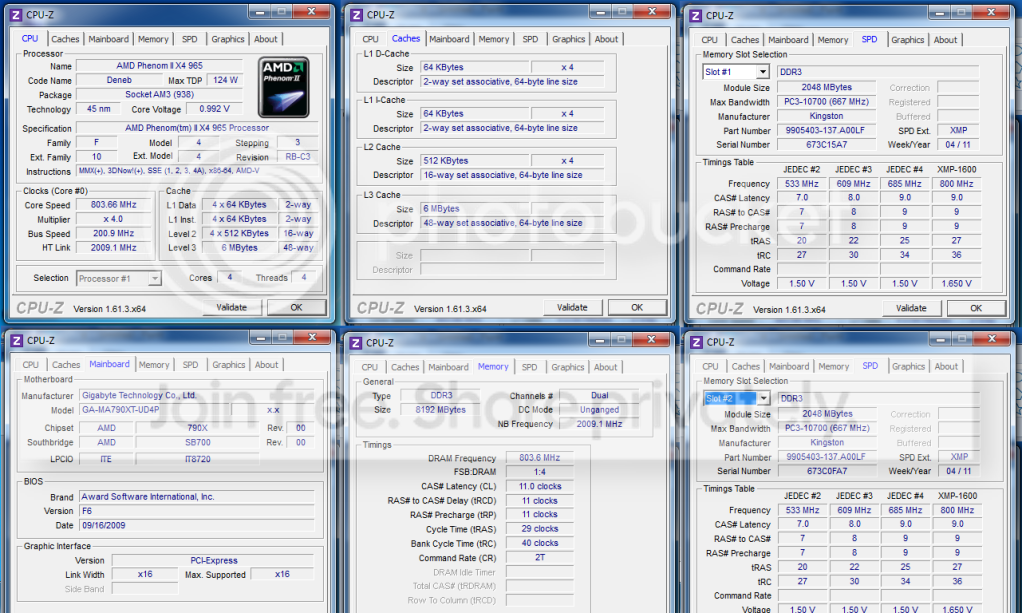The height and width of the screenshot is (613, 1022).
Task: Click Slot #1 Max Bandwidth PC3-10700 (667 MHz)
Action: tap(826, 102)
